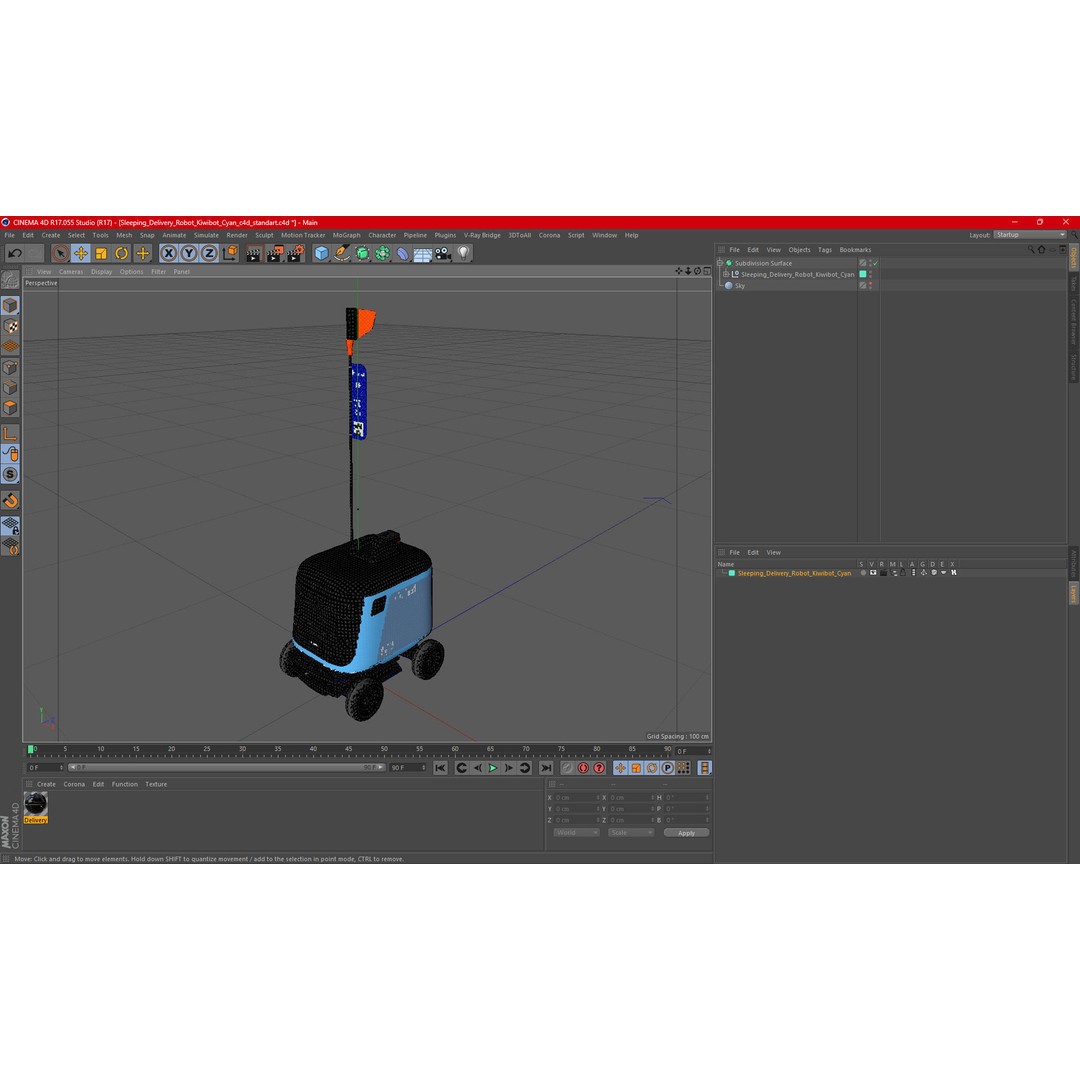Click position X coordinate field
The width and height of the screenshot is (1080, 1080).
(x=576, y=798)
